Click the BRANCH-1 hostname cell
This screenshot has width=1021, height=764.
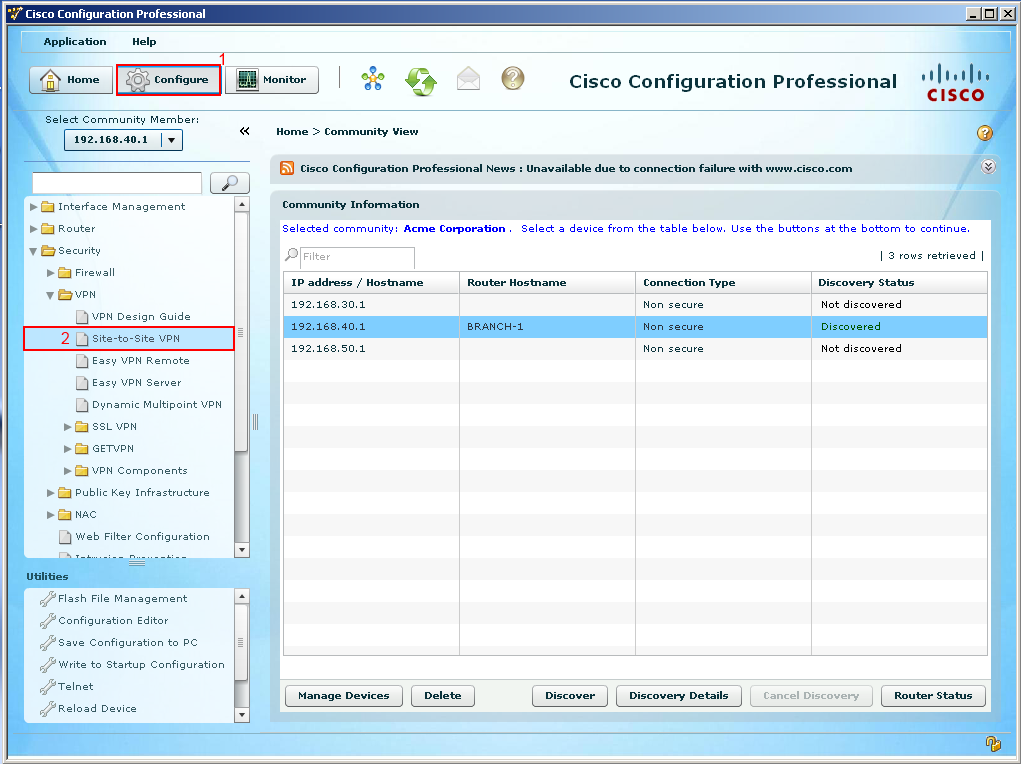pos(547,327)
